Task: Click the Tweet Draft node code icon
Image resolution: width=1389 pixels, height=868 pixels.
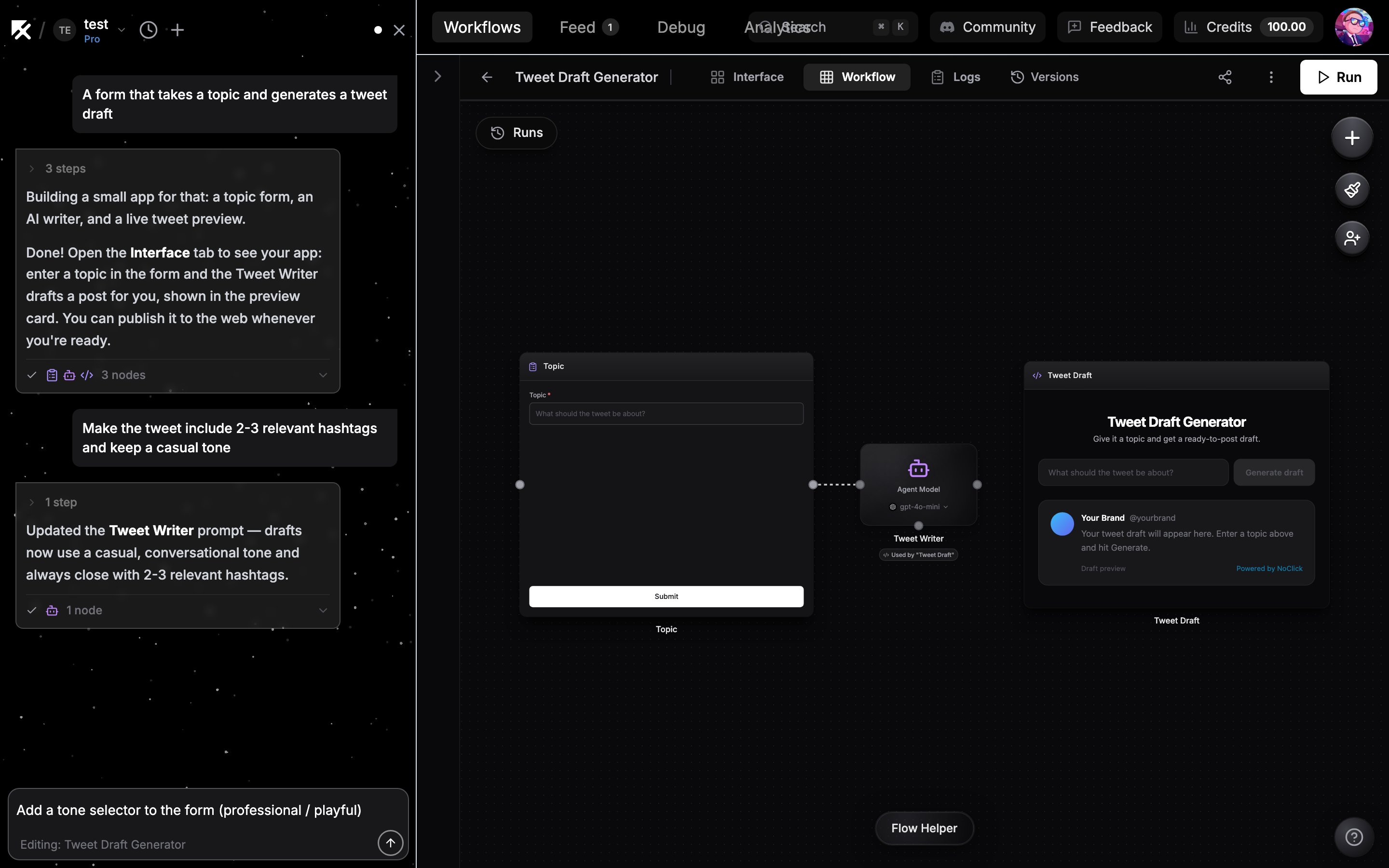Action: click(x=1037, y=376)
